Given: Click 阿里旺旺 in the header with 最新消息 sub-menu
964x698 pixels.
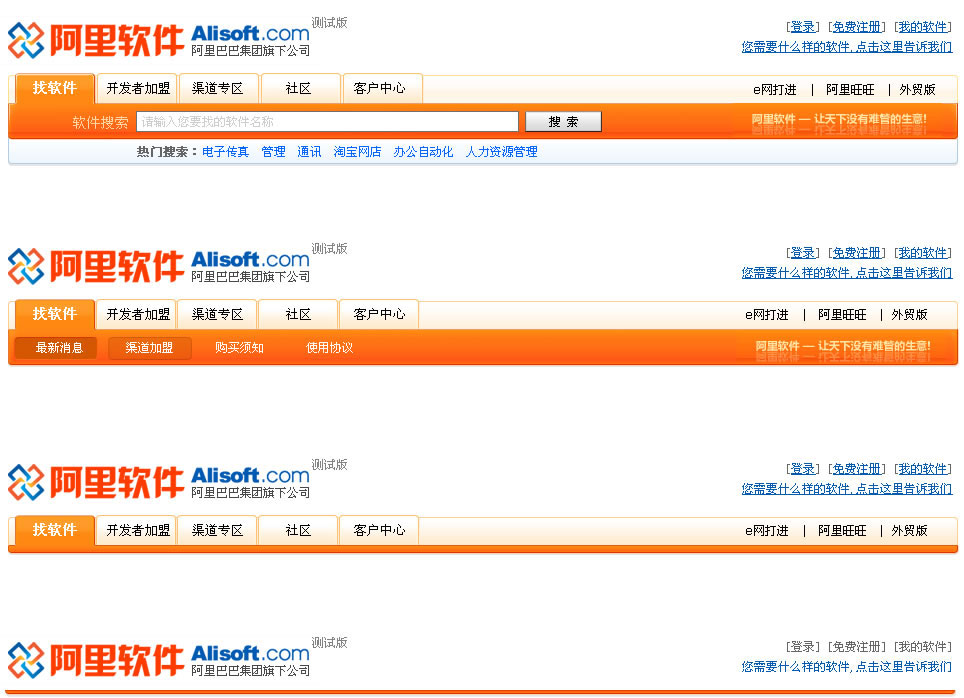Looking at the screenshot, I should tap(842, 315).
